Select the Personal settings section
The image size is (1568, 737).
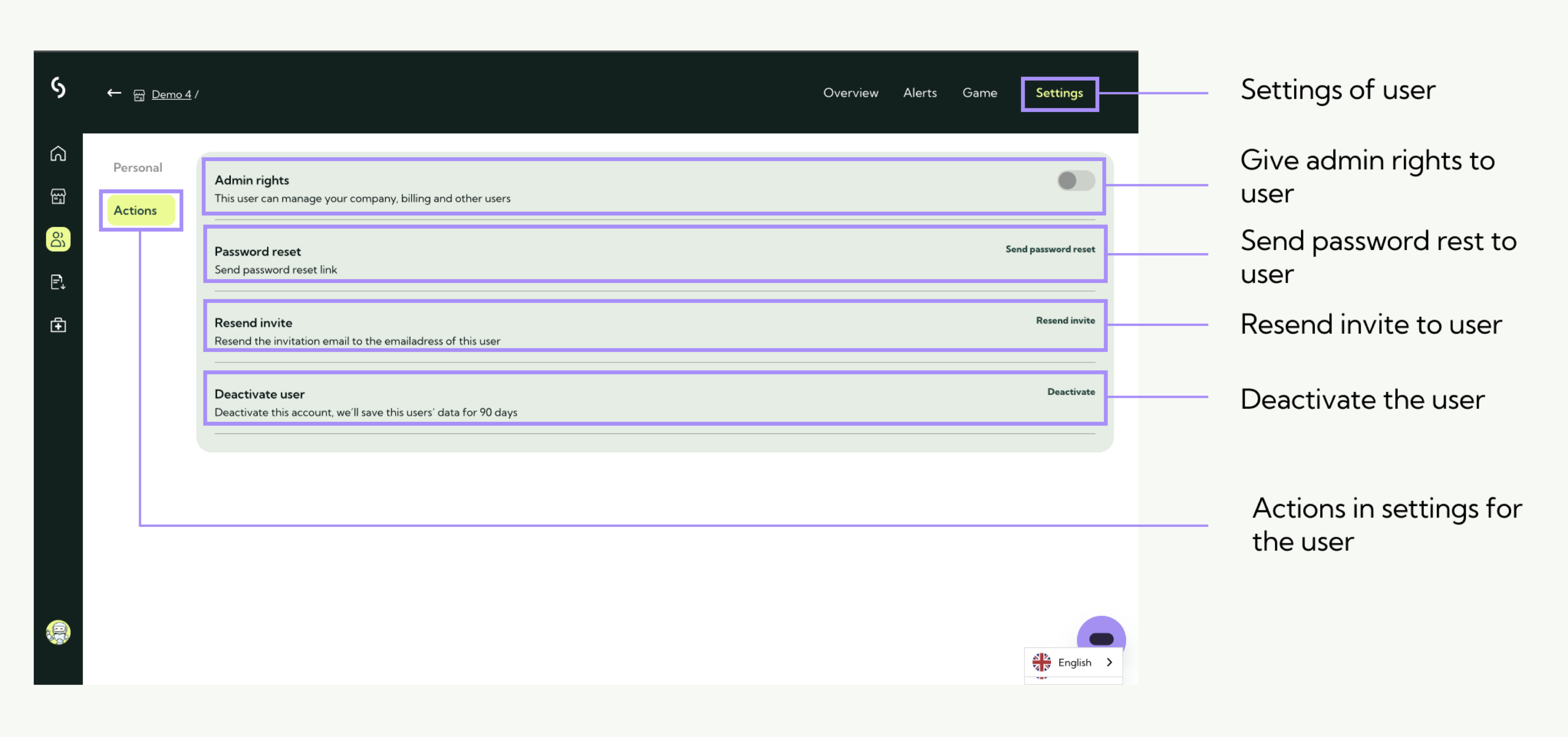(137, 168)
